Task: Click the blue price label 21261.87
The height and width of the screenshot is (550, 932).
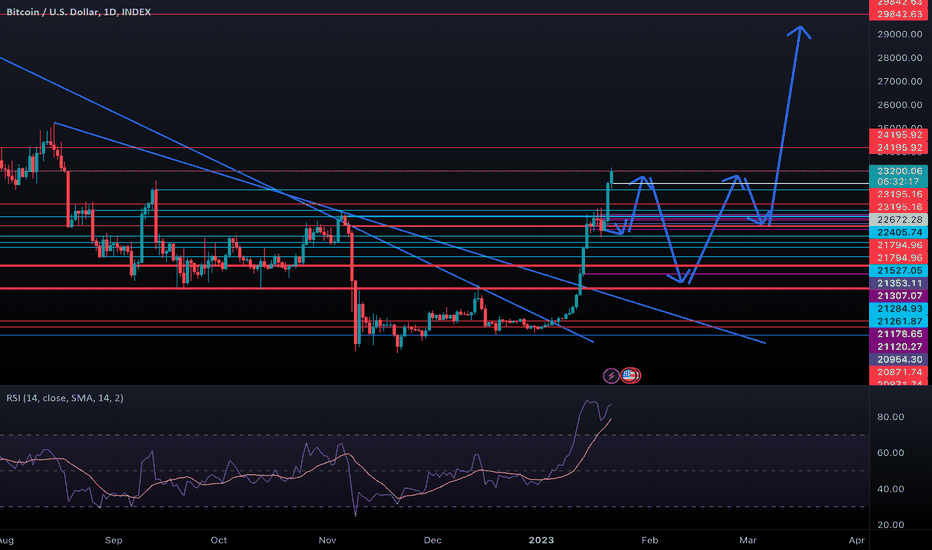Action: pyautogui.click(x=899, y=321)
